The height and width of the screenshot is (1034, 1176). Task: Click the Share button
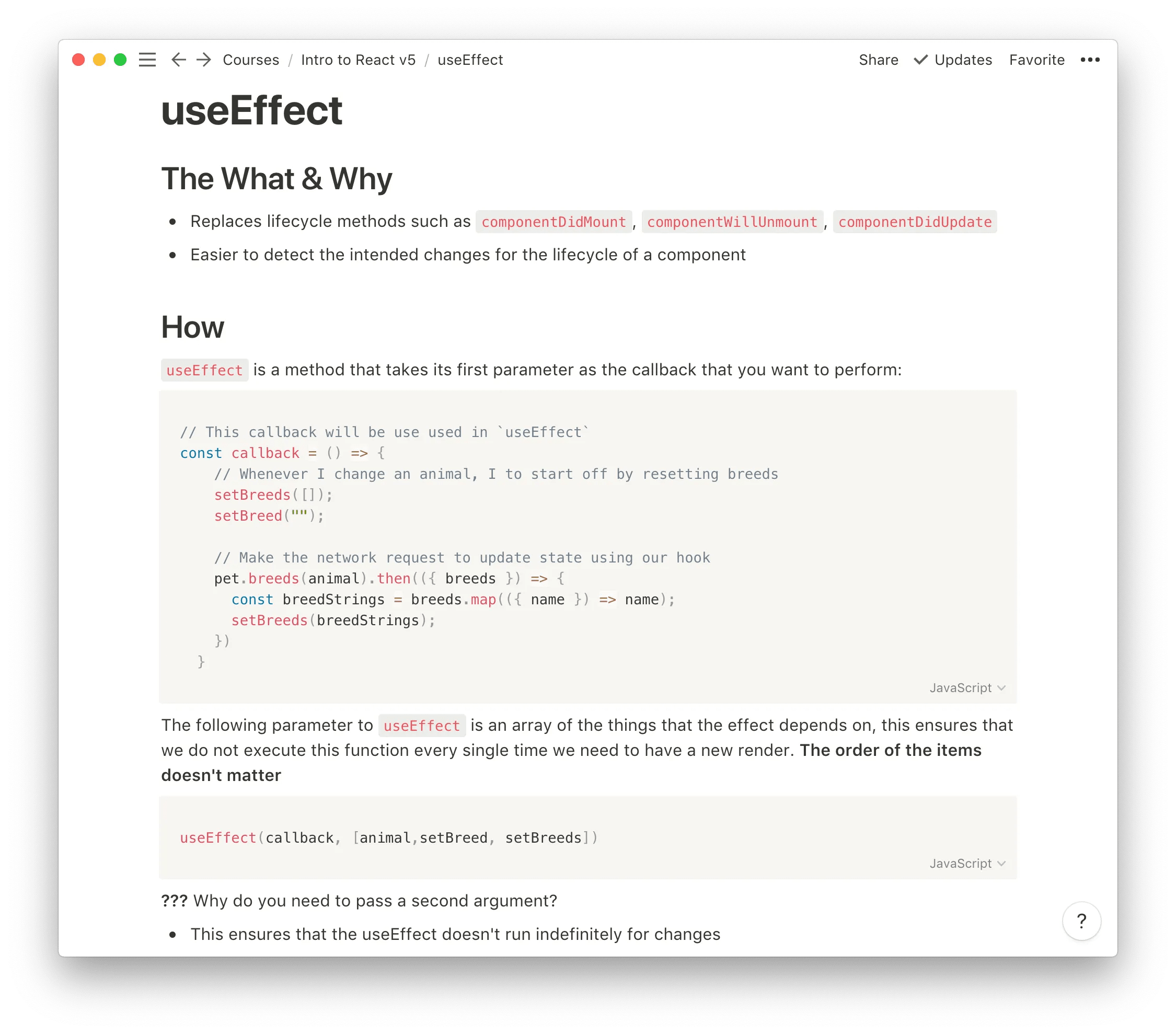[879, 60]
